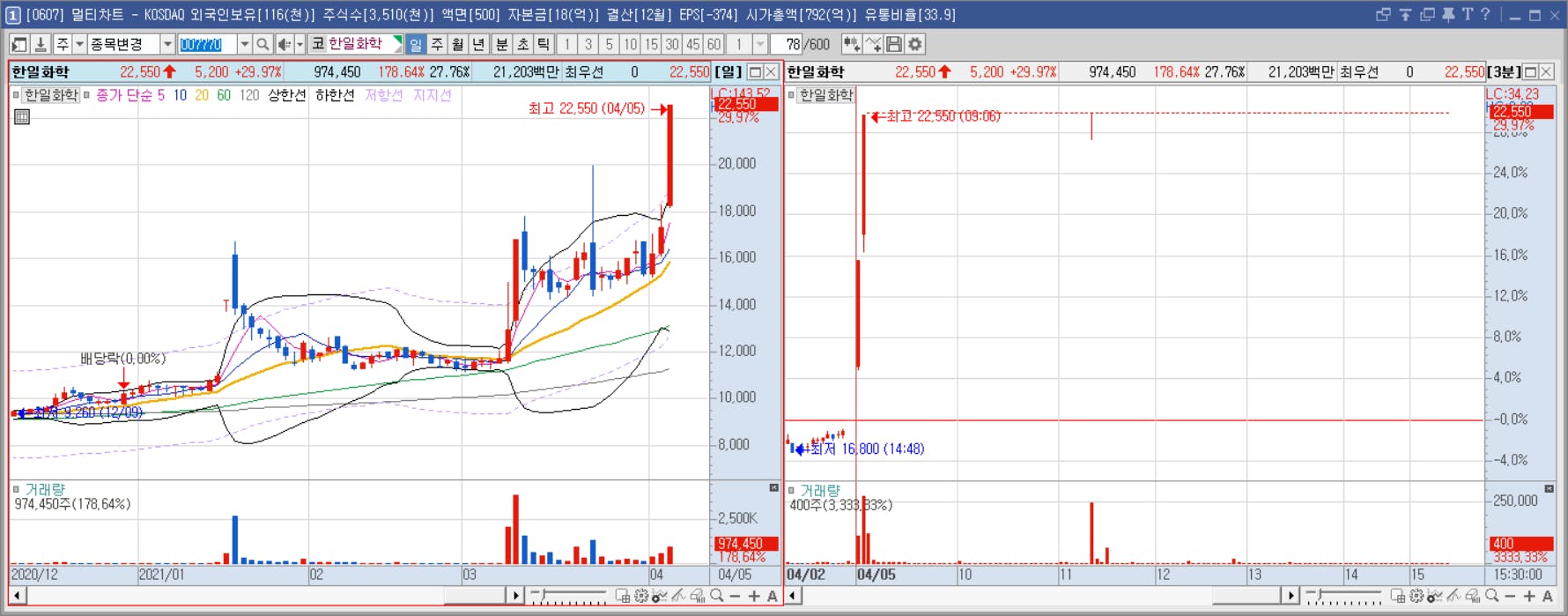Image resolution: width=1568 pixels, height=616 pixels.
Task: Click the window-link icon in title bar
Action: 1383,14
